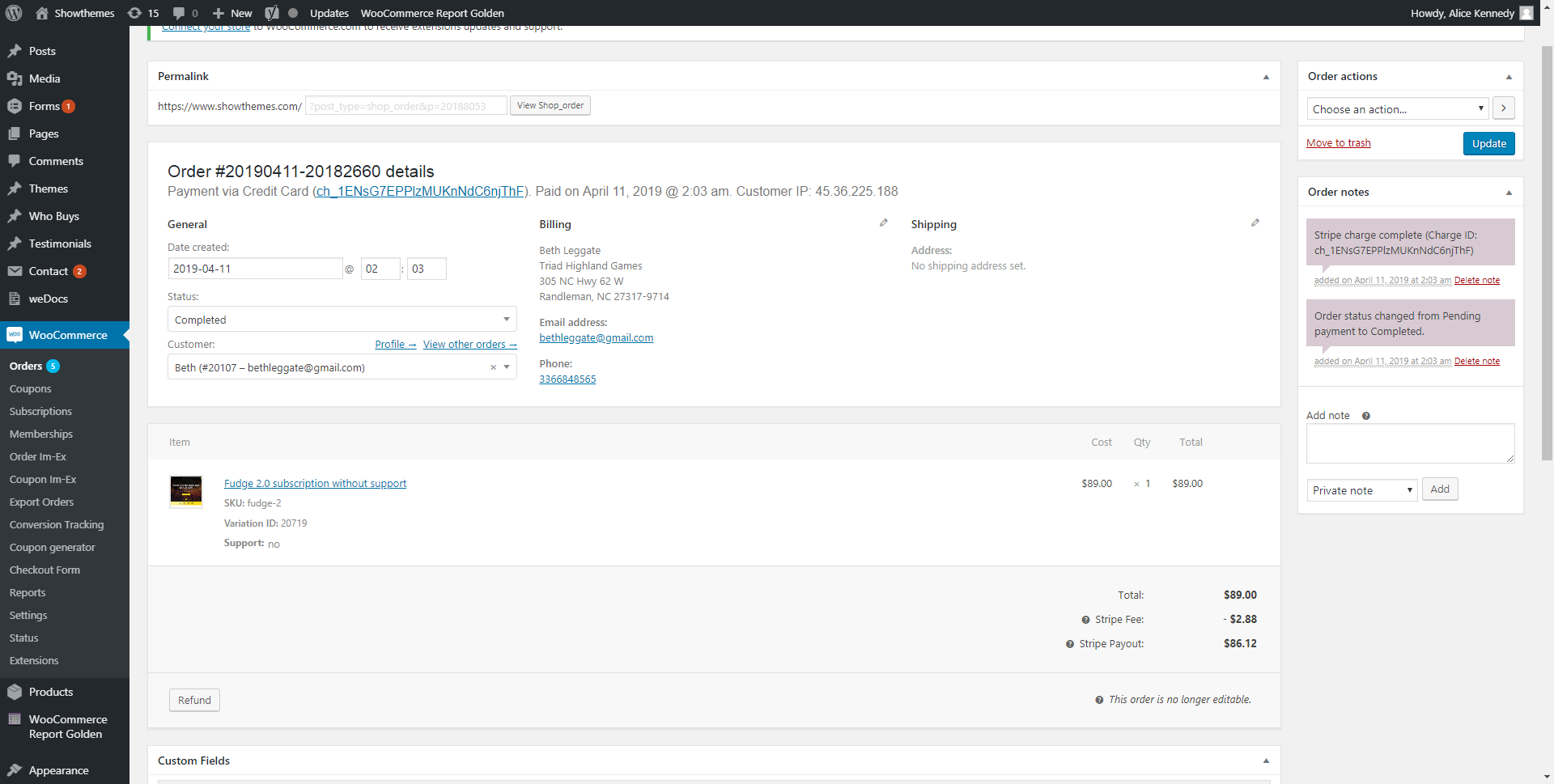The height and width of the screenshot is (784, 1554).
Task: Click the hour field showing 02
Action: 380,269
